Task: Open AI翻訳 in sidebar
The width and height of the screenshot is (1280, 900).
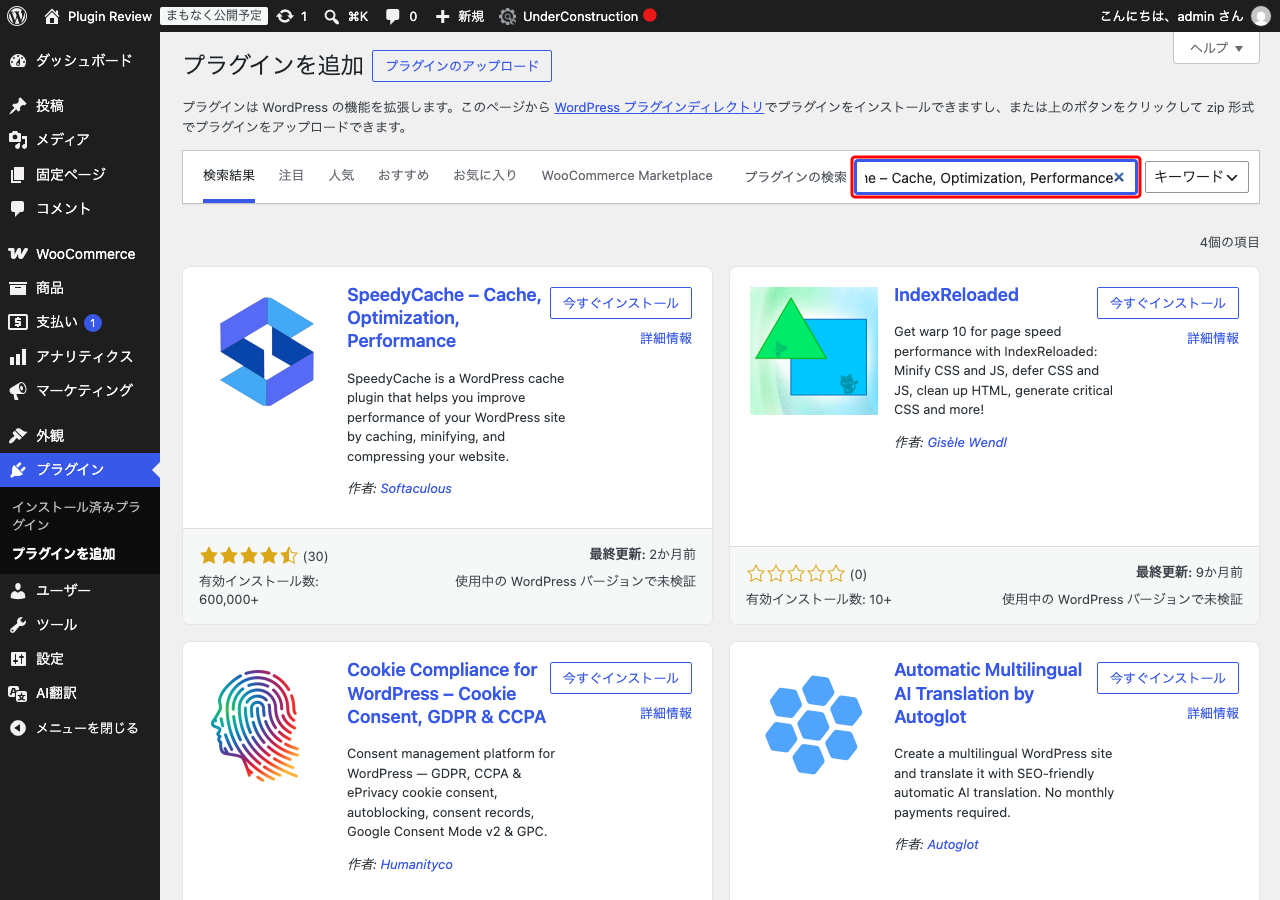Action: (80, 692)
